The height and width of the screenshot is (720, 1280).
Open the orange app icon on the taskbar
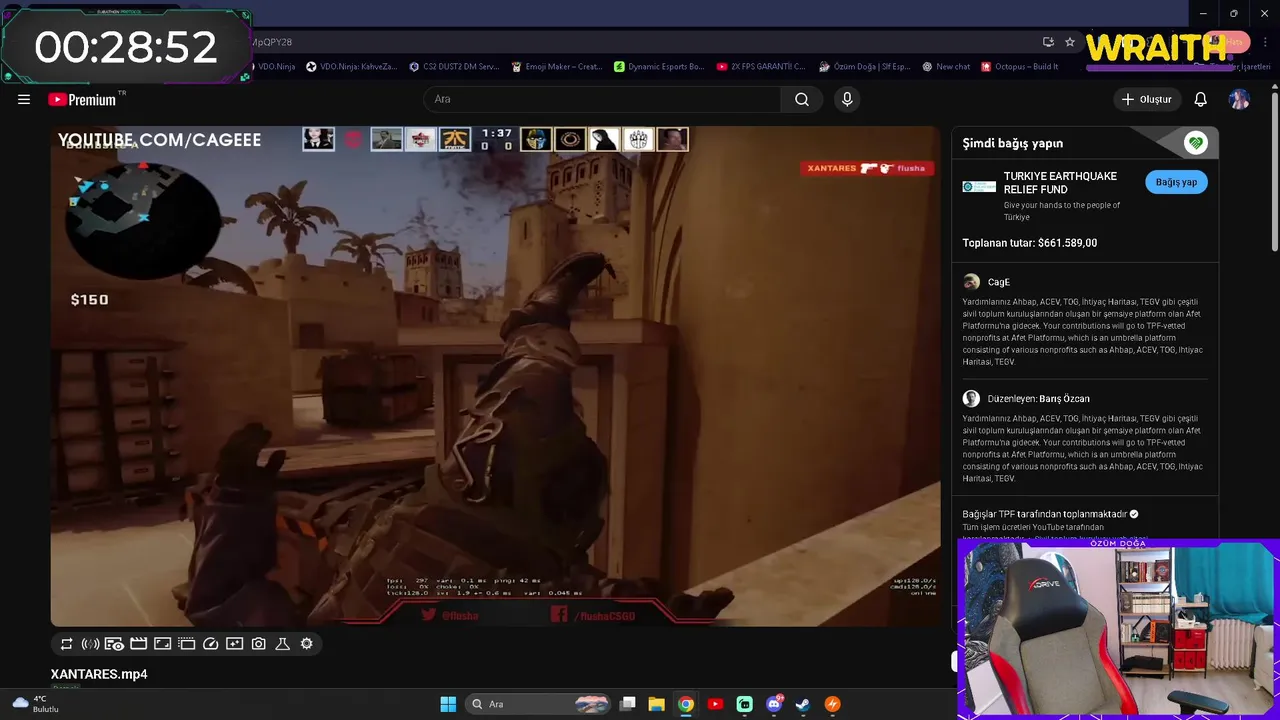(x=832, y=704)
